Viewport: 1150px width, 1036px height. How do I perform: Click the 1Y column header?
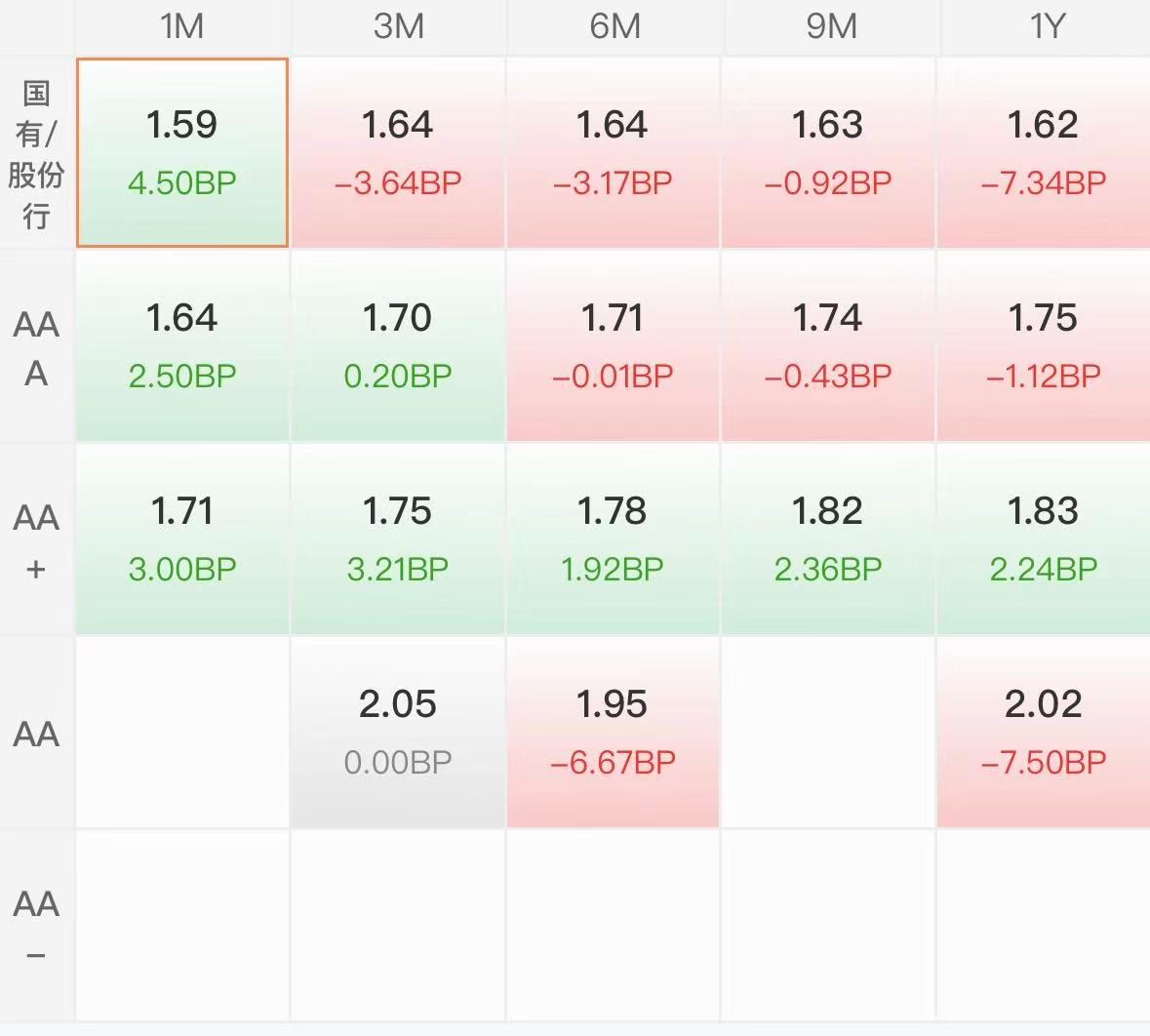coord(1045,27)
